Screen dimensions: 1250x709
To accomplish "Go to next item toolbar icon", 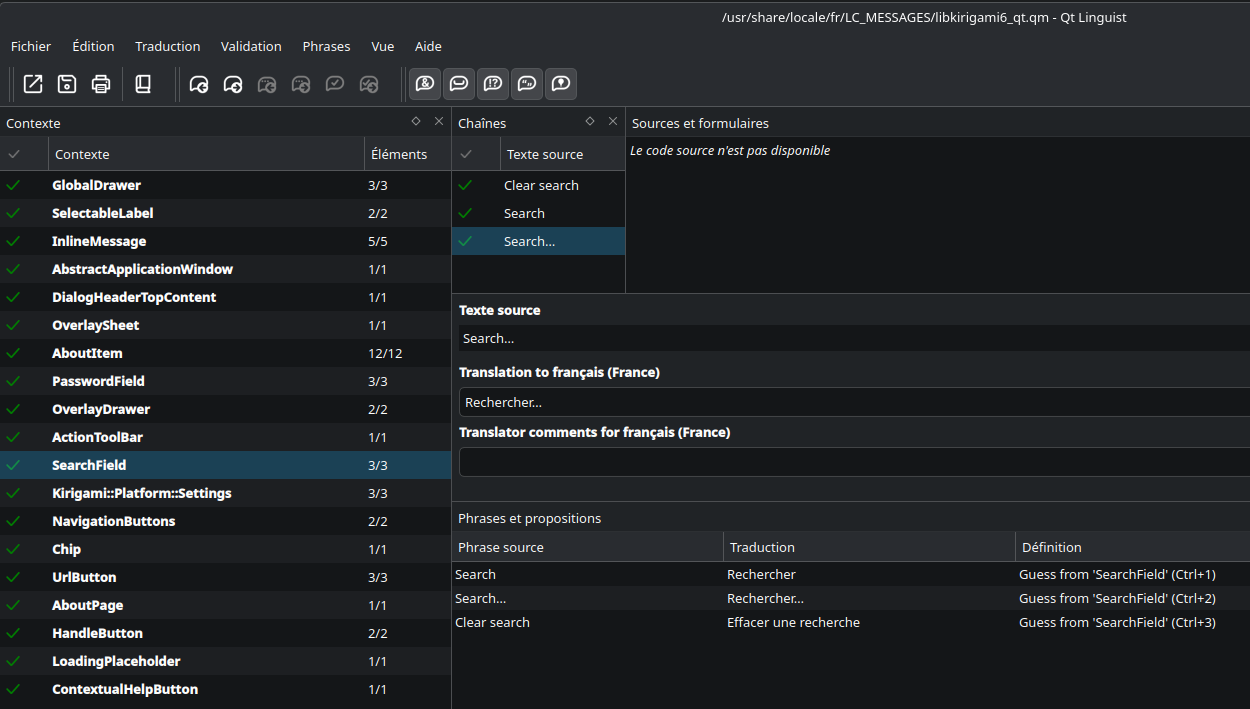I will 233,84.
